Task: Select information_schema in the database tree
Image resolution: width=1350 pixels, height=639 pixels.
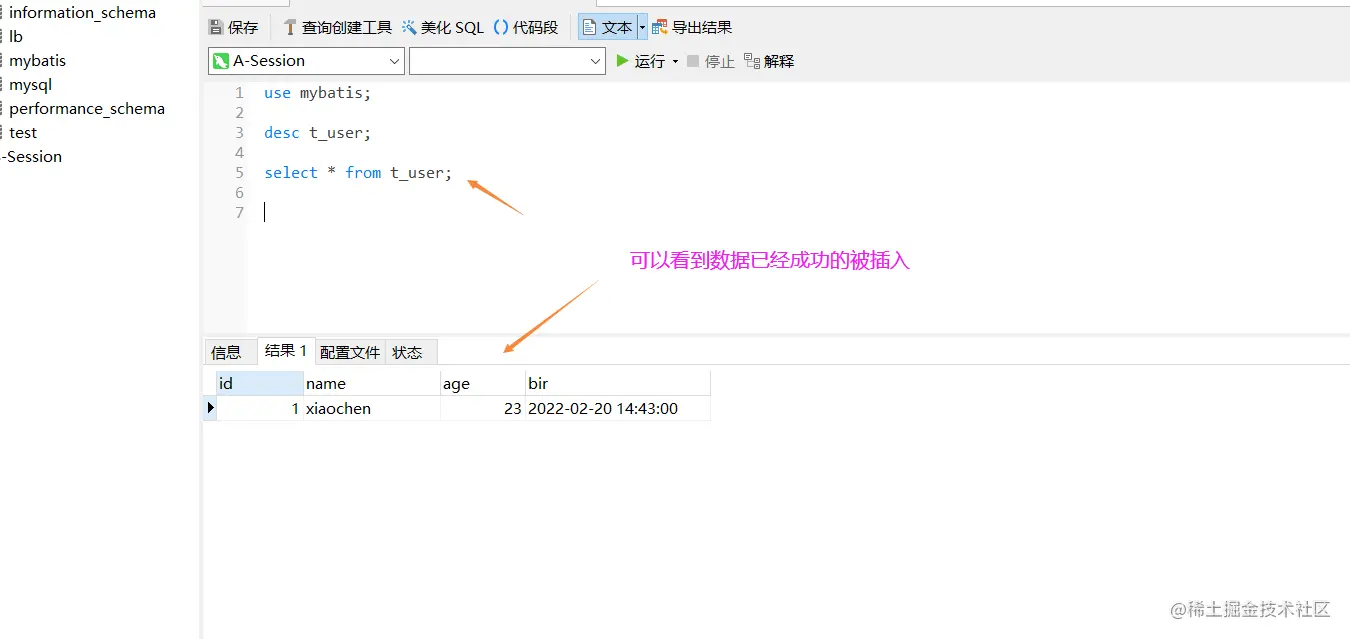Action: click(x=83, y=13)
